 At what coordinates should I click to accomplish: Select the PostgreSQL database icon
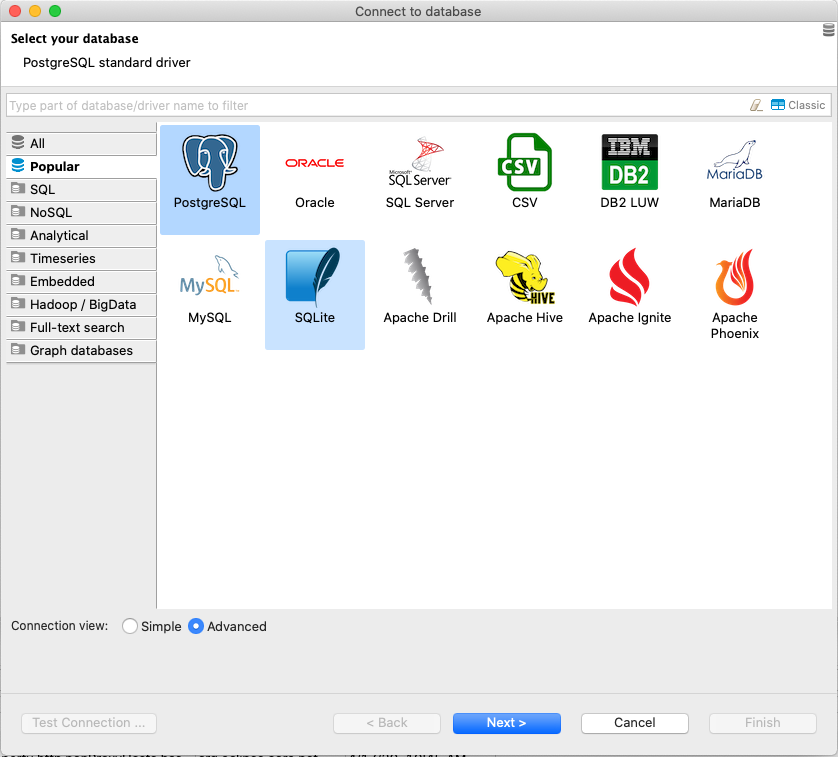[210, 163]
